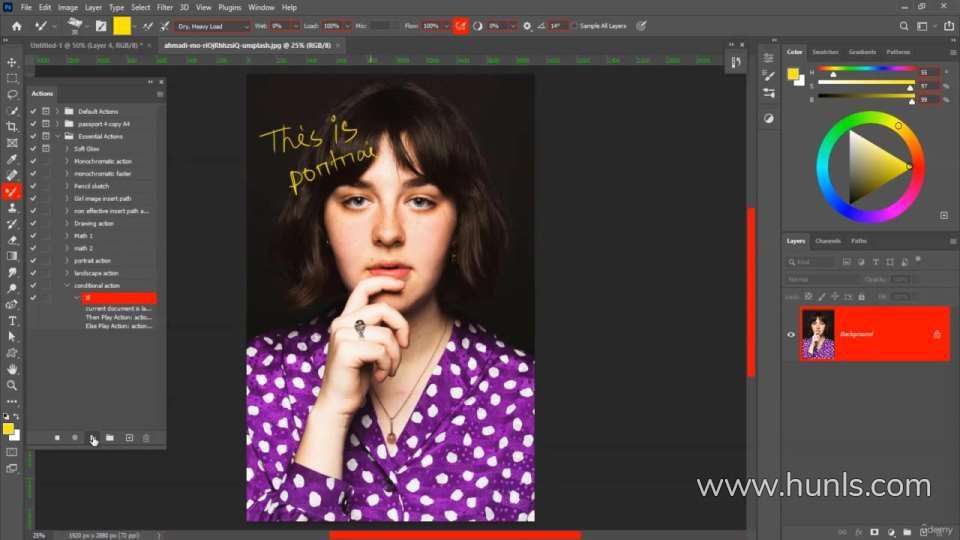Open the Actions panel menu
This screenshot has height=540, width=960.
click(160, 94)
